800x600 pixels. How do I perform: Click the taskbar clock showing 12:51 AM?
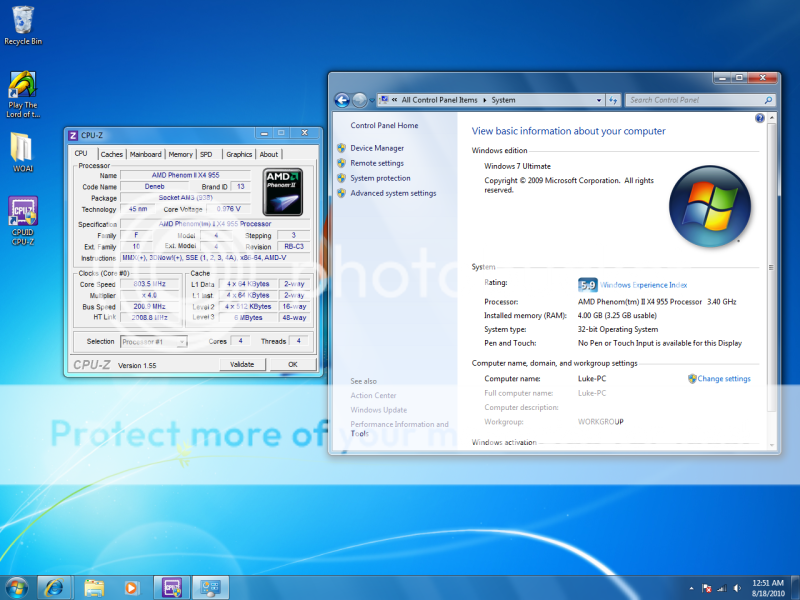click(768, 588)
